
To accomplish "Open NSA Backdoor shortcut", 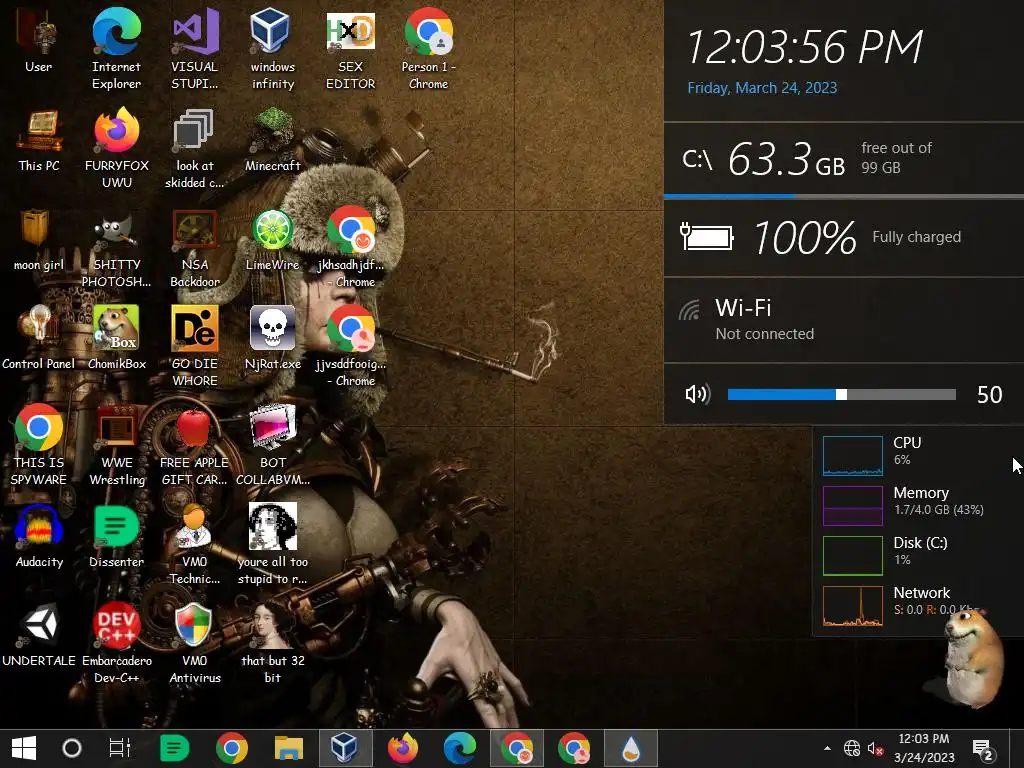I will point(195,248).
